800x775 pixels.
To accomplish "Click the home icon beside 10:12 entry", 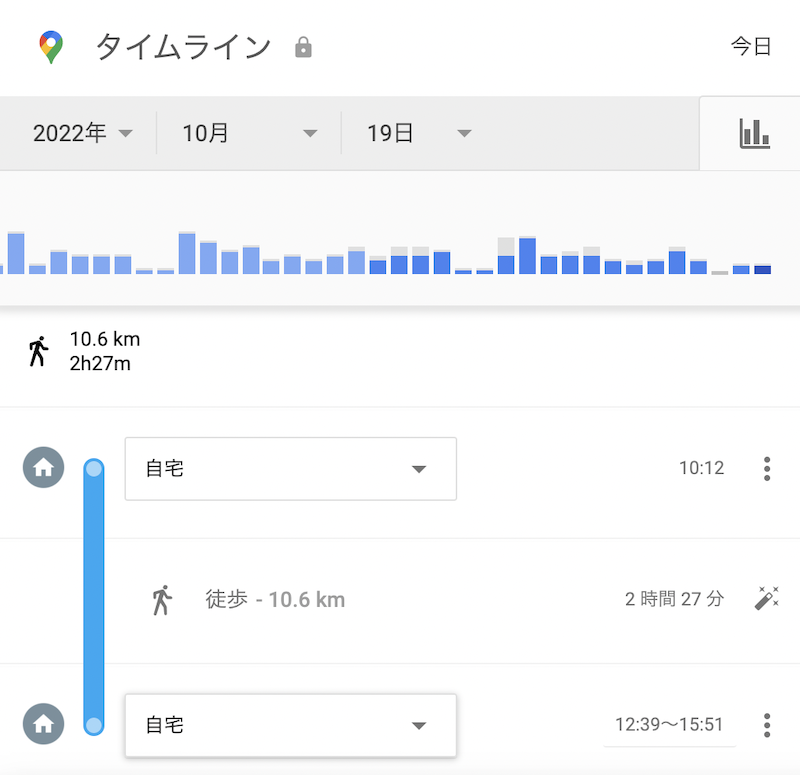I will pos(43,467).
